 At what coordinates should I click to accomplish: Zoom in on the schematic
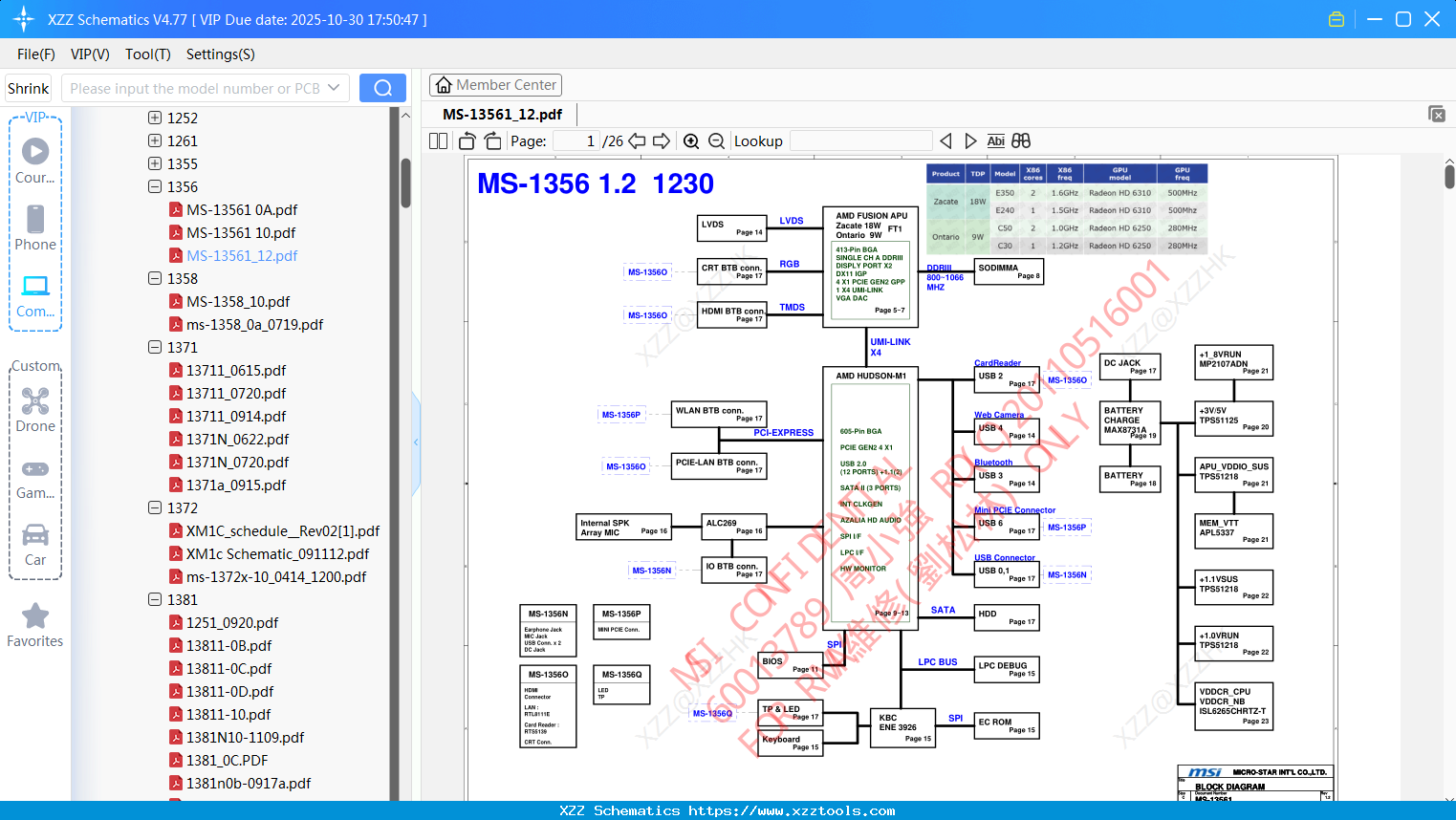coord(691,141)
